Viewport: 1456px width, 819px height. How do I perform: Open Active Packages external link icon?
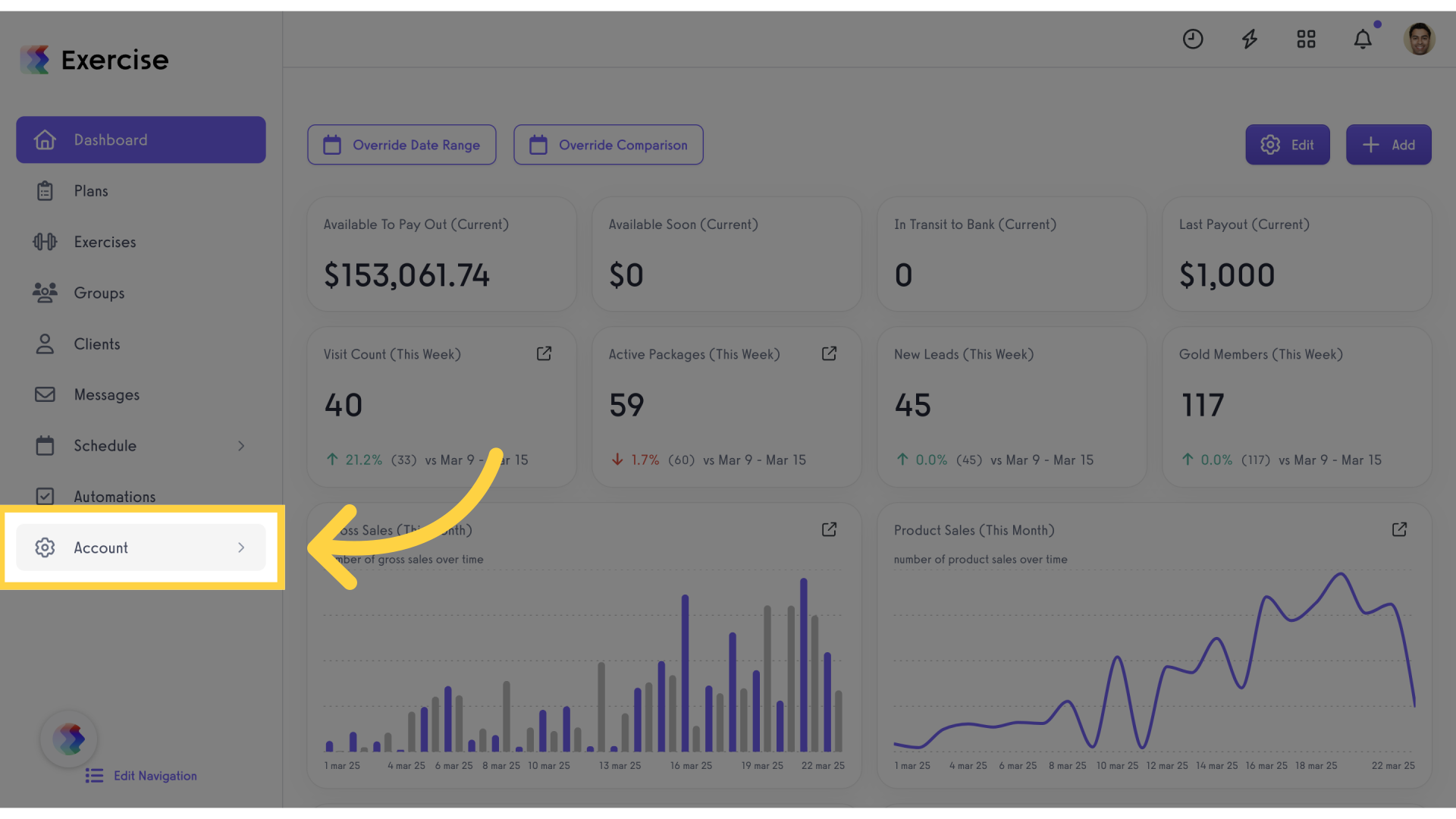[x=829, y=354]
